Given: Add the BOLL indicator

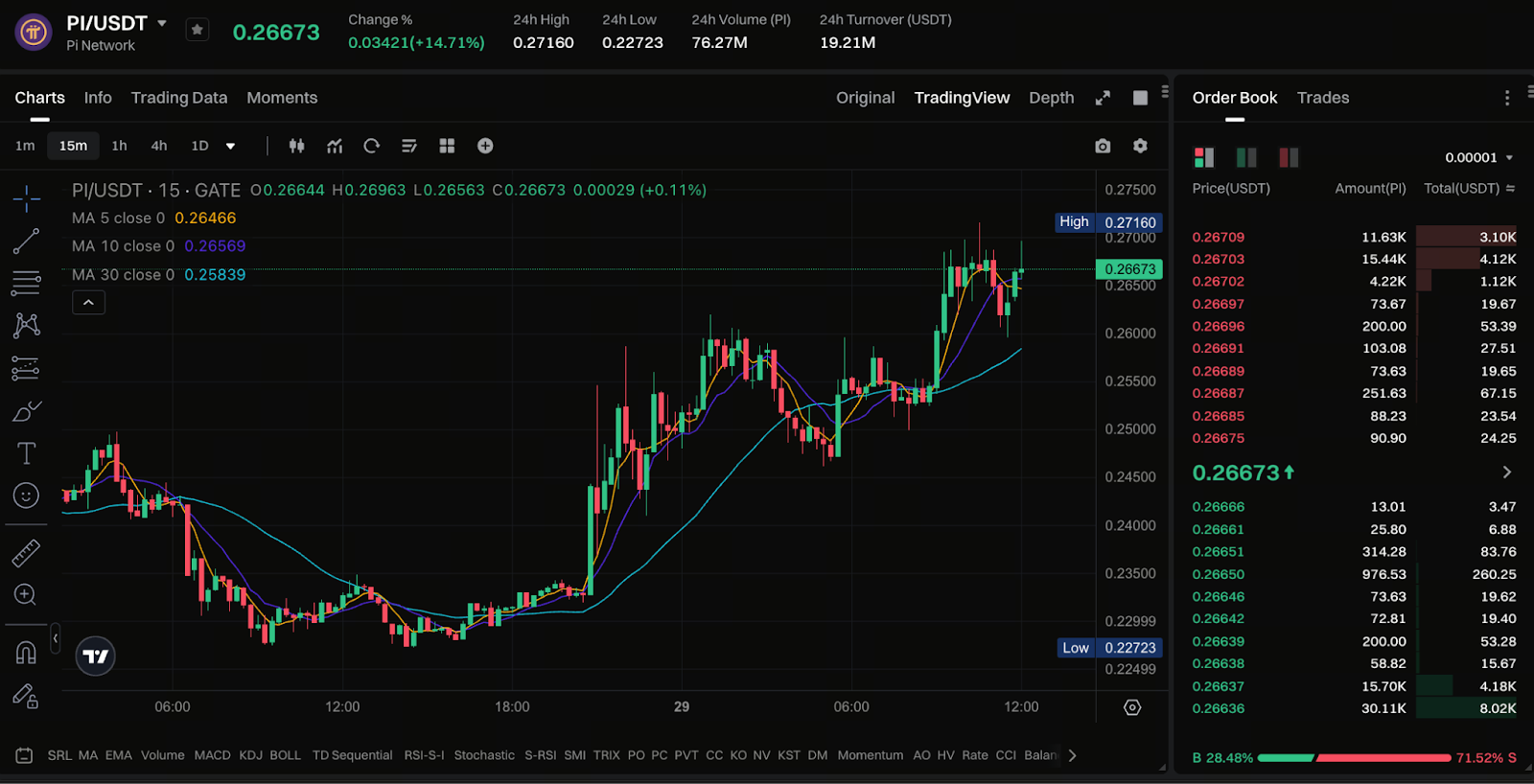Looking at the screenshot, I should click(x=285, y=755).
